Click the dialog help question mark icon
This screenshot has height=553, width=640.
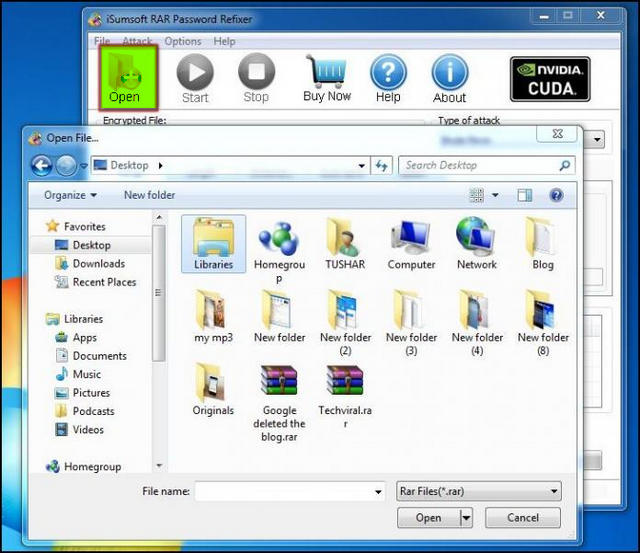pyautogui.click(x=557, y=195)
